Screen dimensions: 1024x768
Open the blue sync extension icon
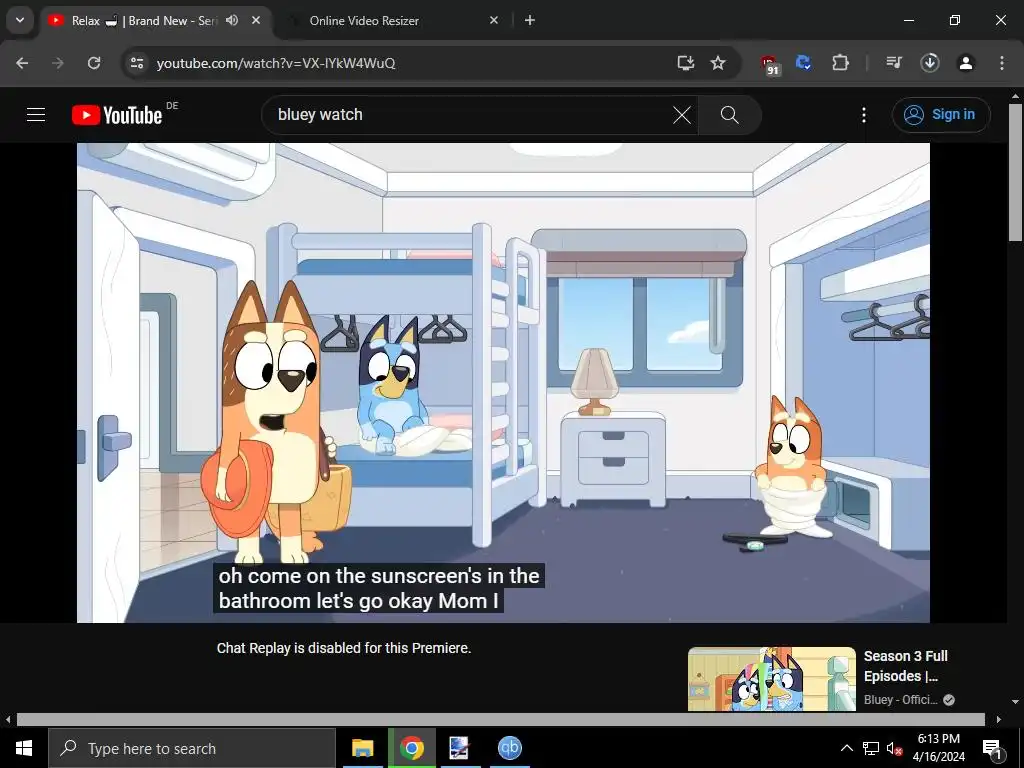pos(804,63)
